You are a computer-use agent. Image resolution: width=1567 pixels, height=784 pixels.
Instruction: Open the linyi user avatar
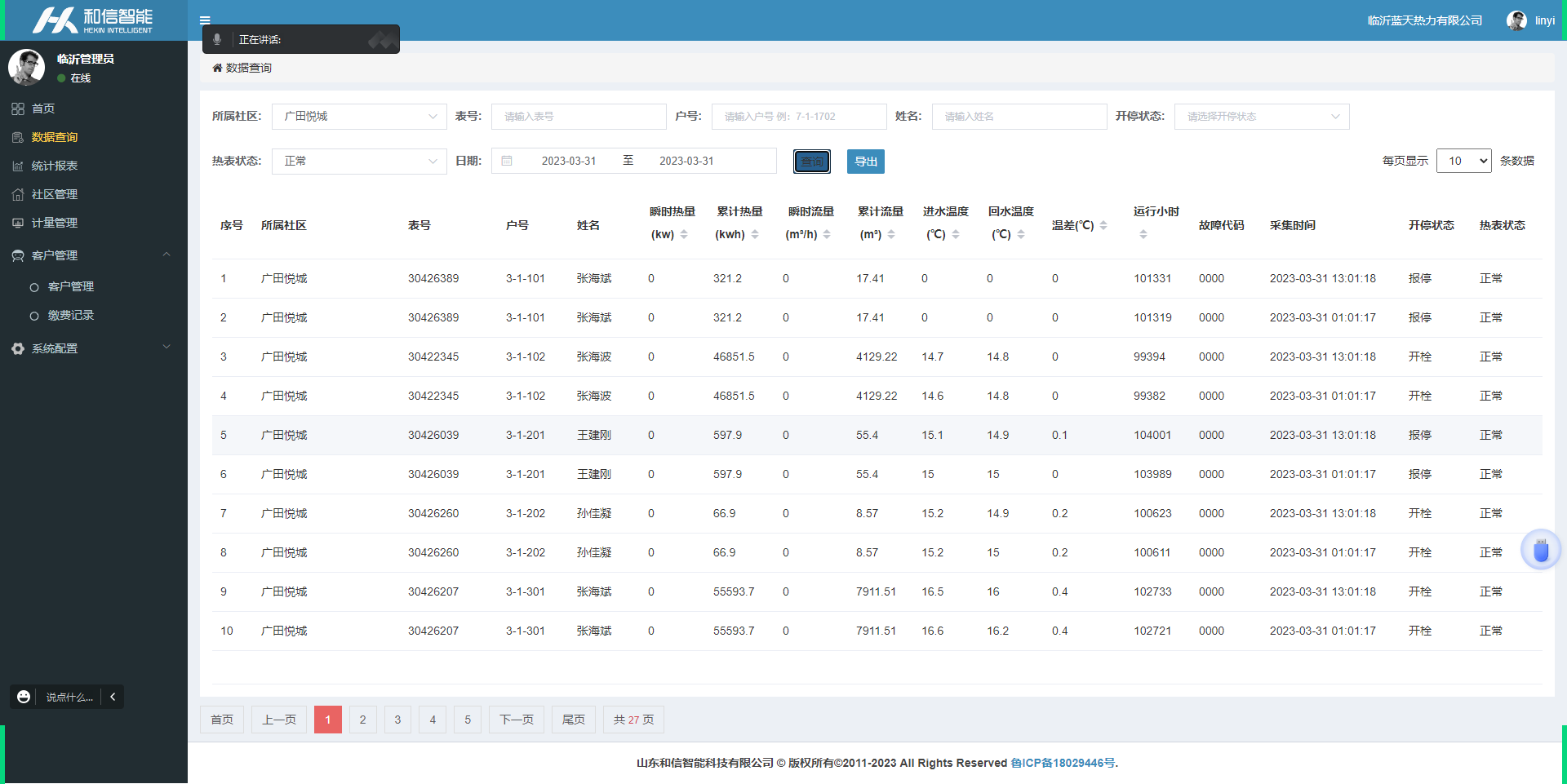click(x=1516, y=20)
